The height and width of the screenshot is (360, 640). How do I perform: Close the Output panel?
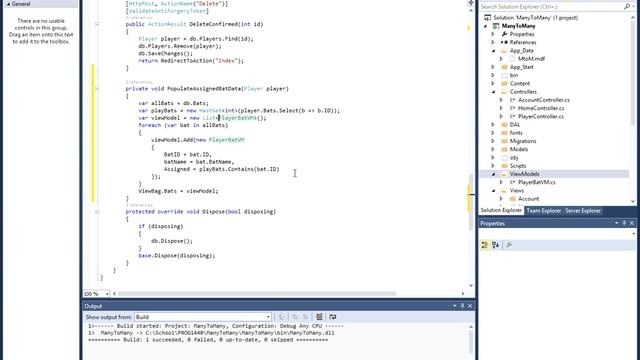[x=470, y=306]
